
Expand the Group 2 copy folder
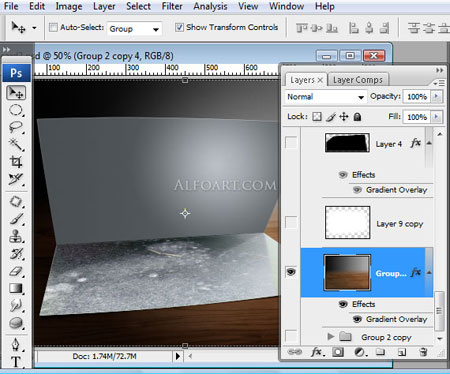(330, 337)
